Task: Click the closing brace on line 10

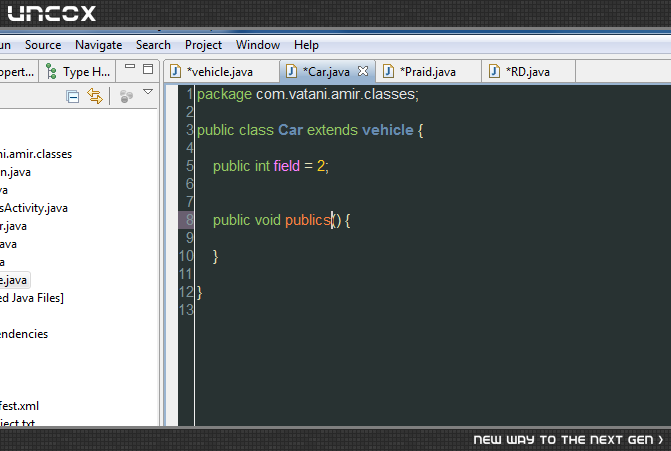Action: (216, 257)
